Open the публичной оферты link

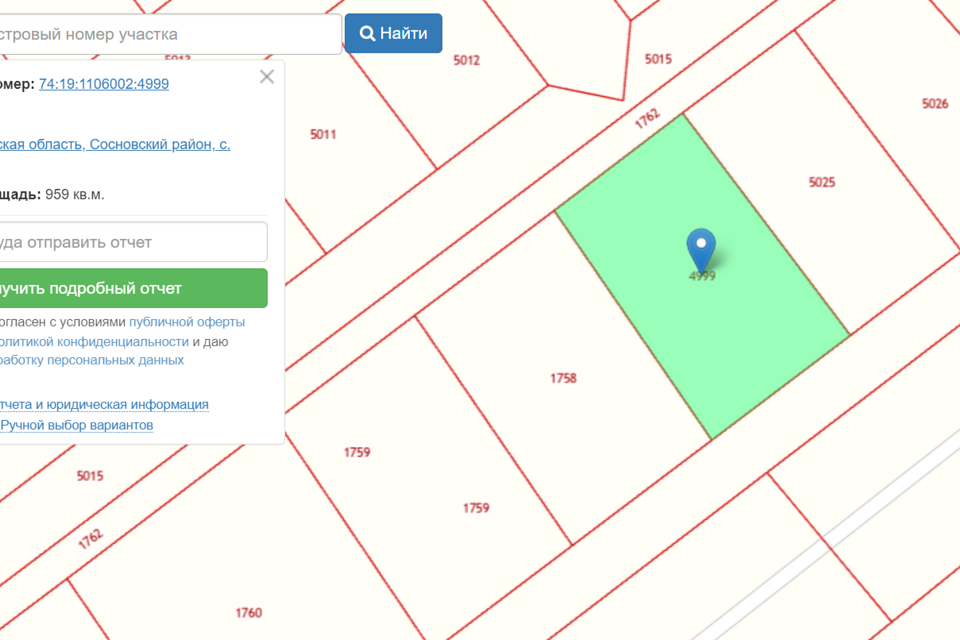point(187,322)
